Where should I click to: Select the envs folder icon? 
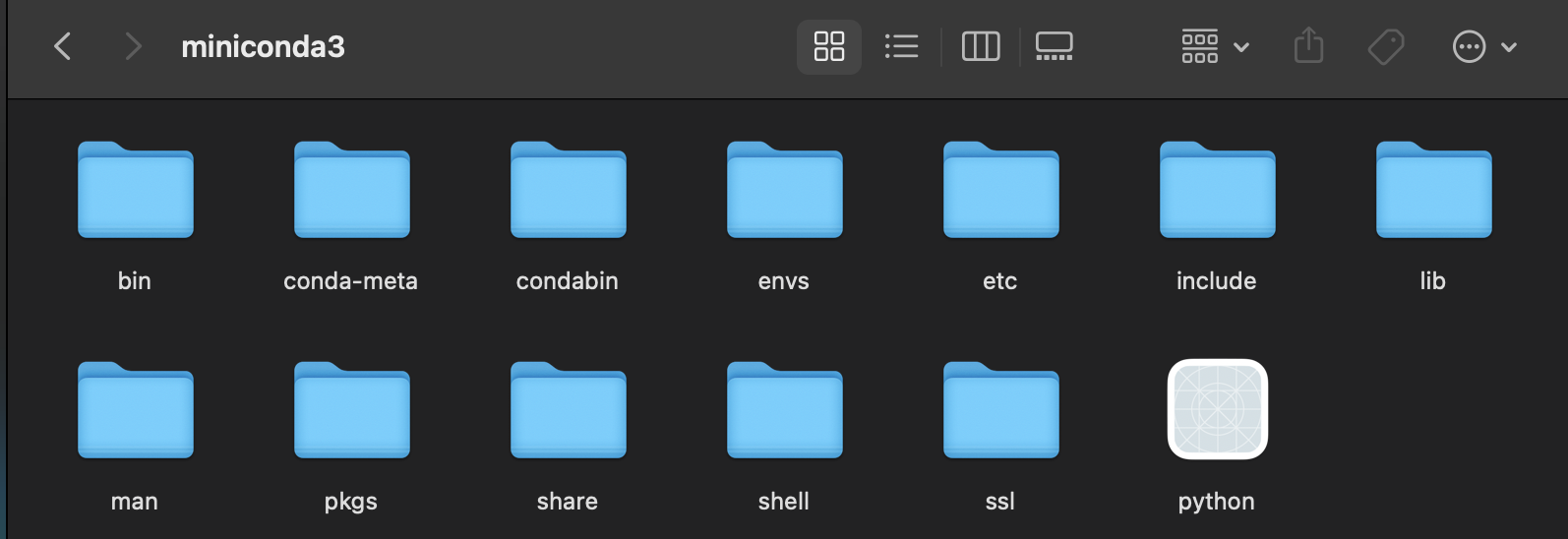pyautogui.click(x=785, y=190)
